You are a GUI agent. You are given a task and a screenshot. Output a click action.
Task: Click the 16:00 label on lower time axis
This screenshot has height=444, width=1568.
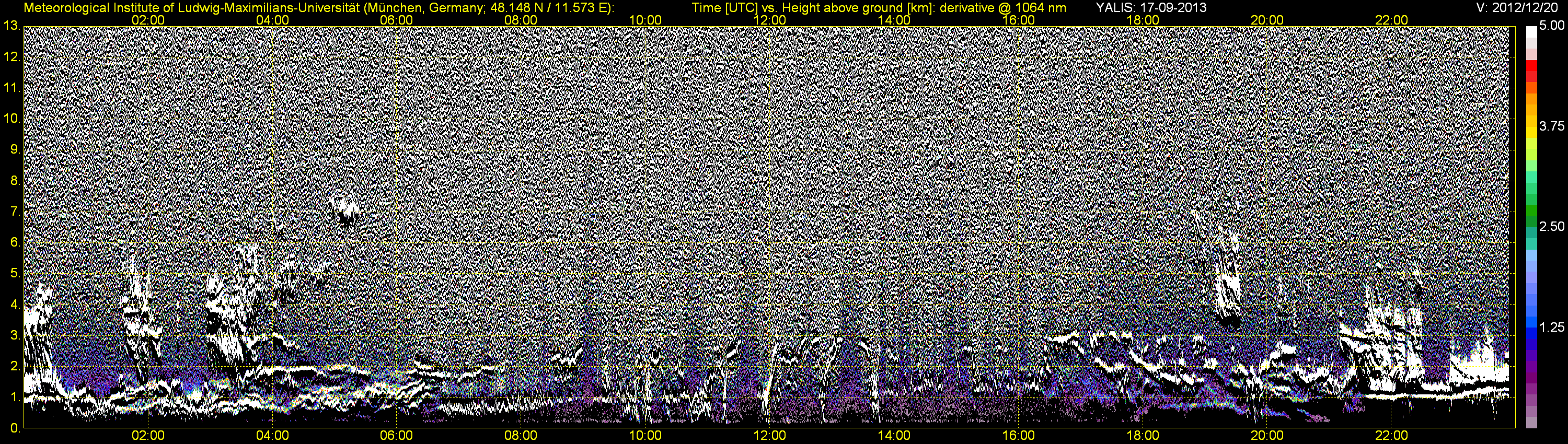coord(1018,436)
